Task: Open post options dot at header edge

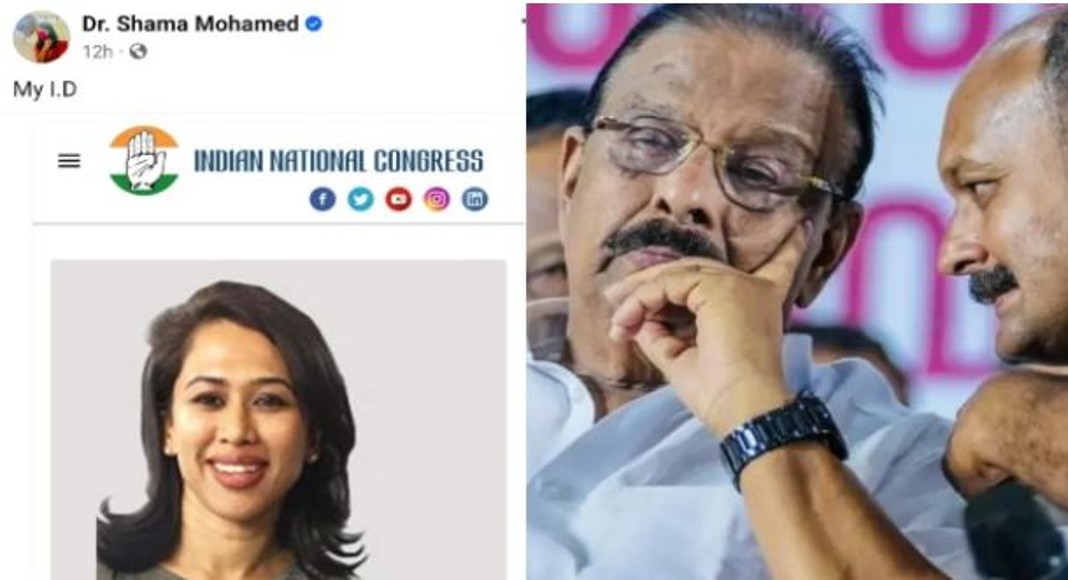Action: pyautogui.click(x=523, y=21)
